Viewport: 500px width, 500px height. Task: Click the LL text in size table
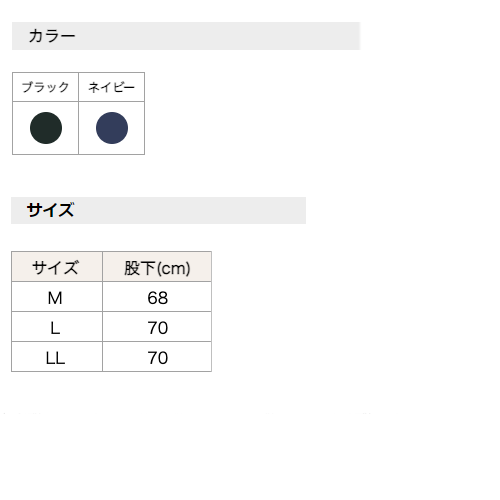tap(55, 358)
